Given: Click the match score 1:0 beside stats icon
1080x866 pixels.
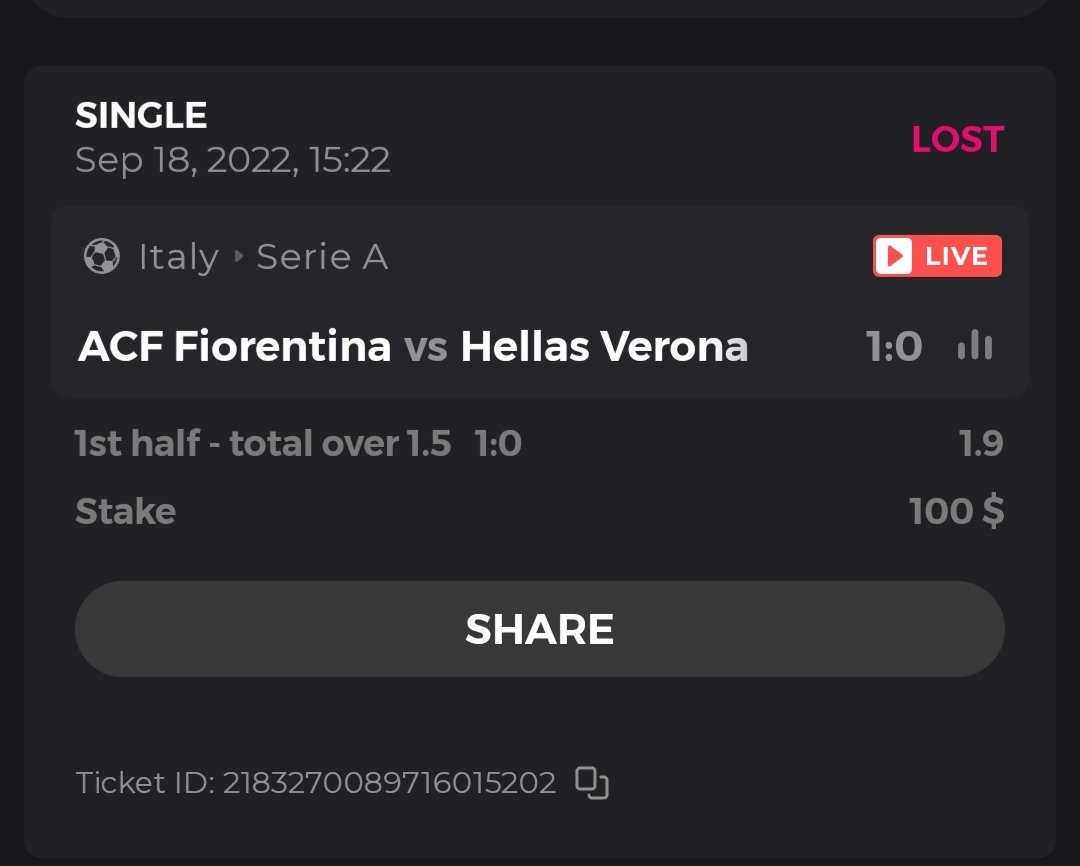Looking at the screenshot, I should pyautogui.click(x=893, y=347).
